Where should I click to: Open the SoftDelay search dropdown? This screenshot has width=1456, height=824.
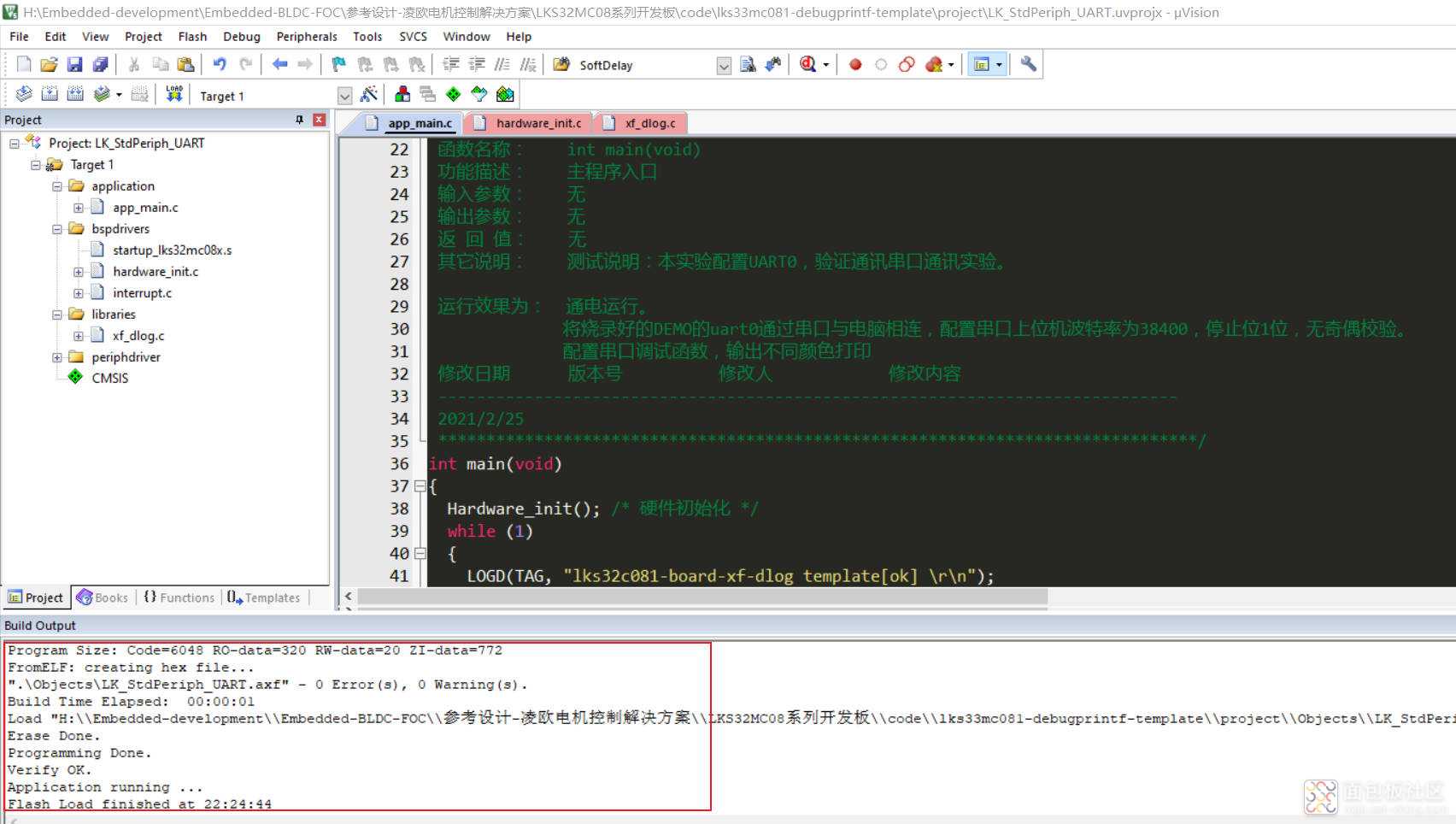pos(724,66)
